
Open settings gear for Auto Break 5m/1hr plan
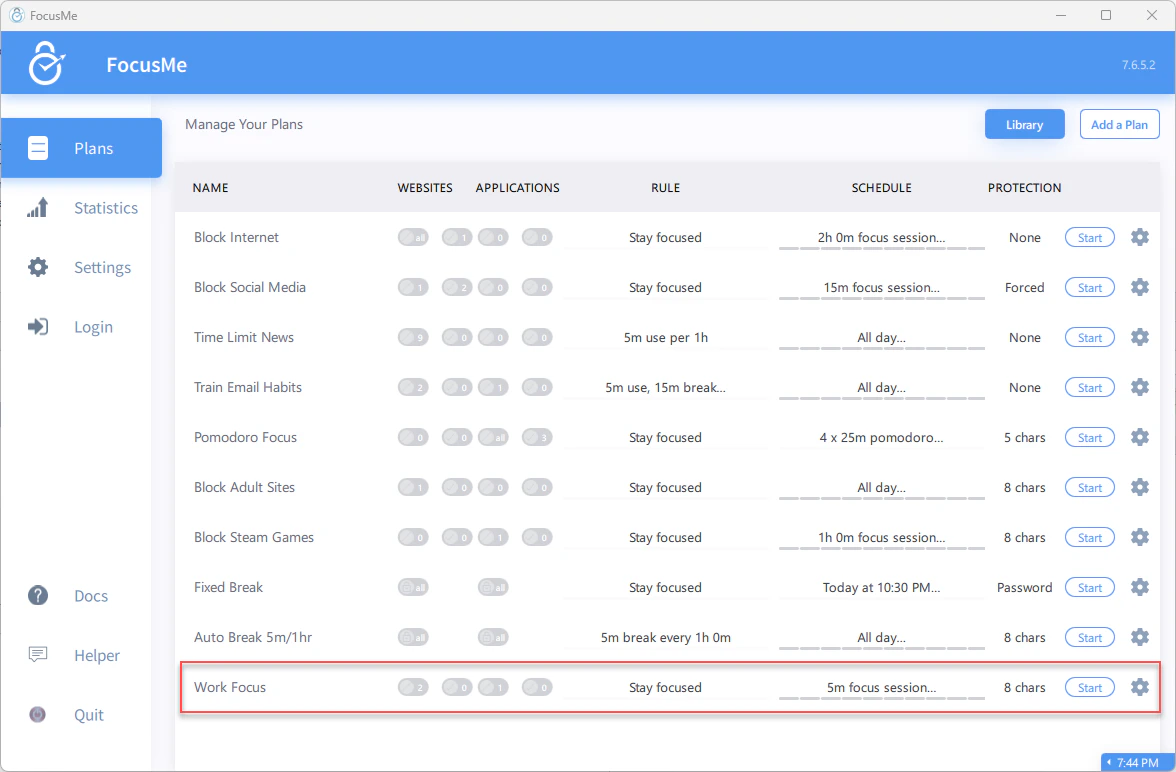click(x=1139, y=638)
